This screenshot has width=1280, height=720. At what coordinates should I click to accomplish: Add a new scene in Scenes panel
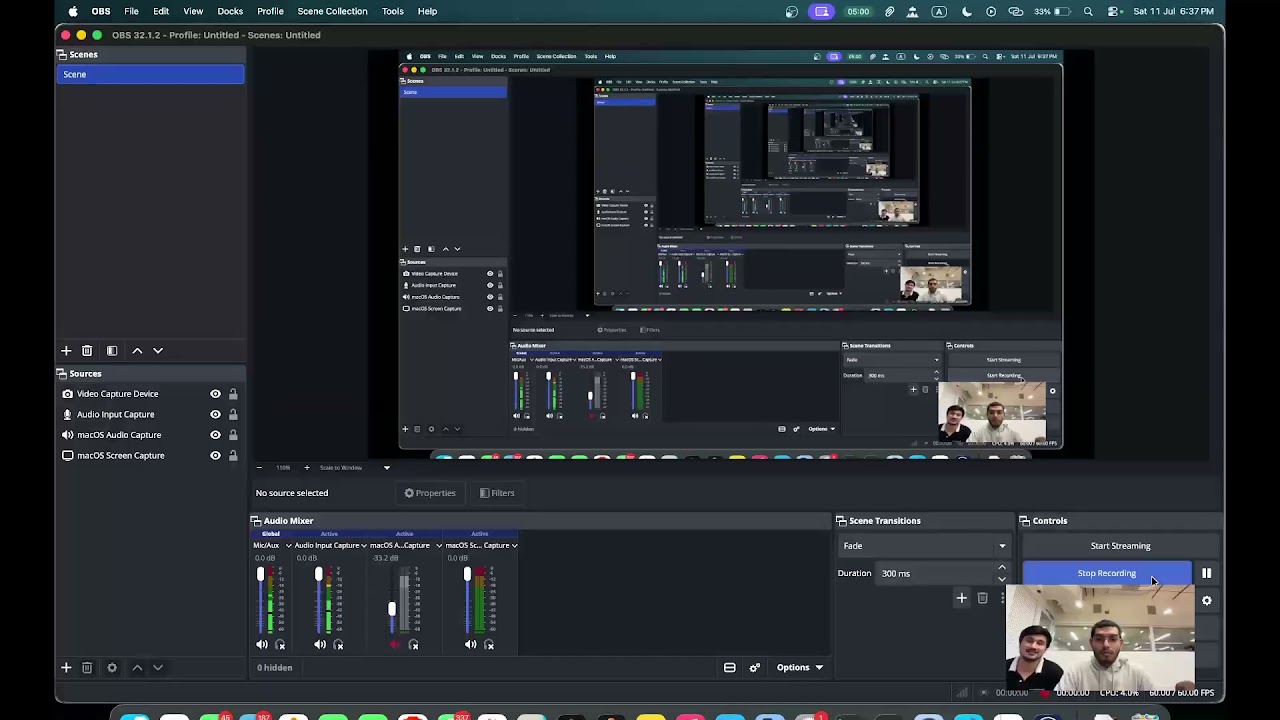coord(66,351)
